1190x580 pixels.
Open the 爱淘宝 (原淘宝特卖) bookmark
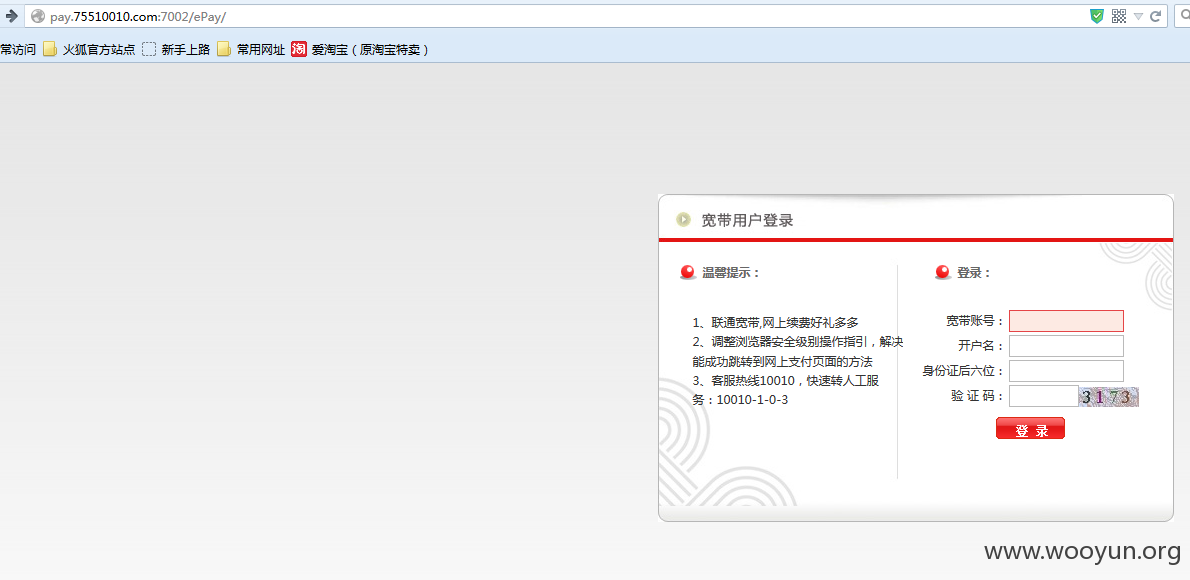[x=360, y=49]
